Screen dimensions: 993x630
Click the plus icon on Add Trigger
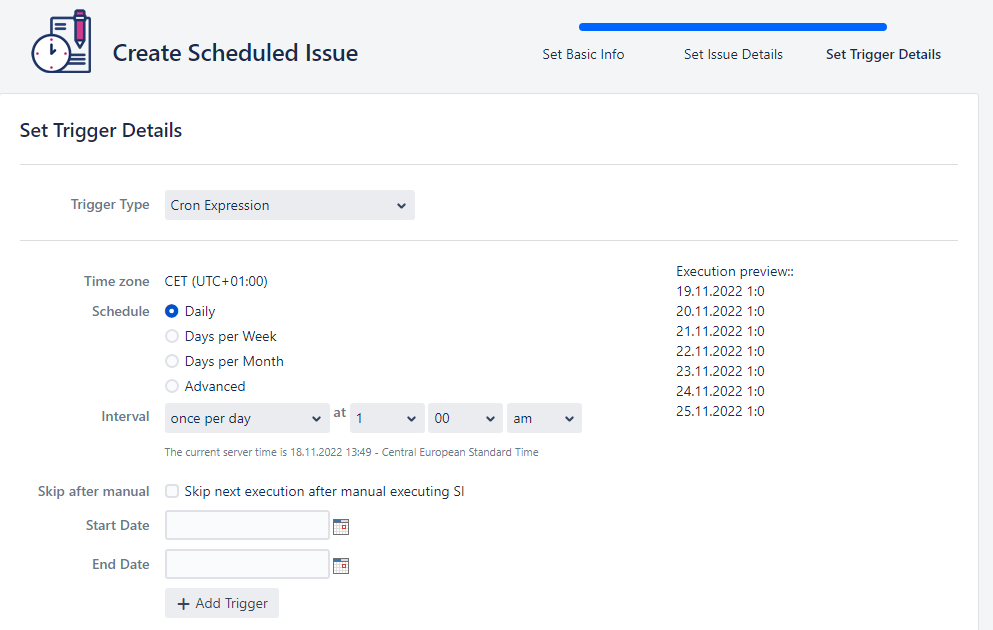click(x=184, y=604)
